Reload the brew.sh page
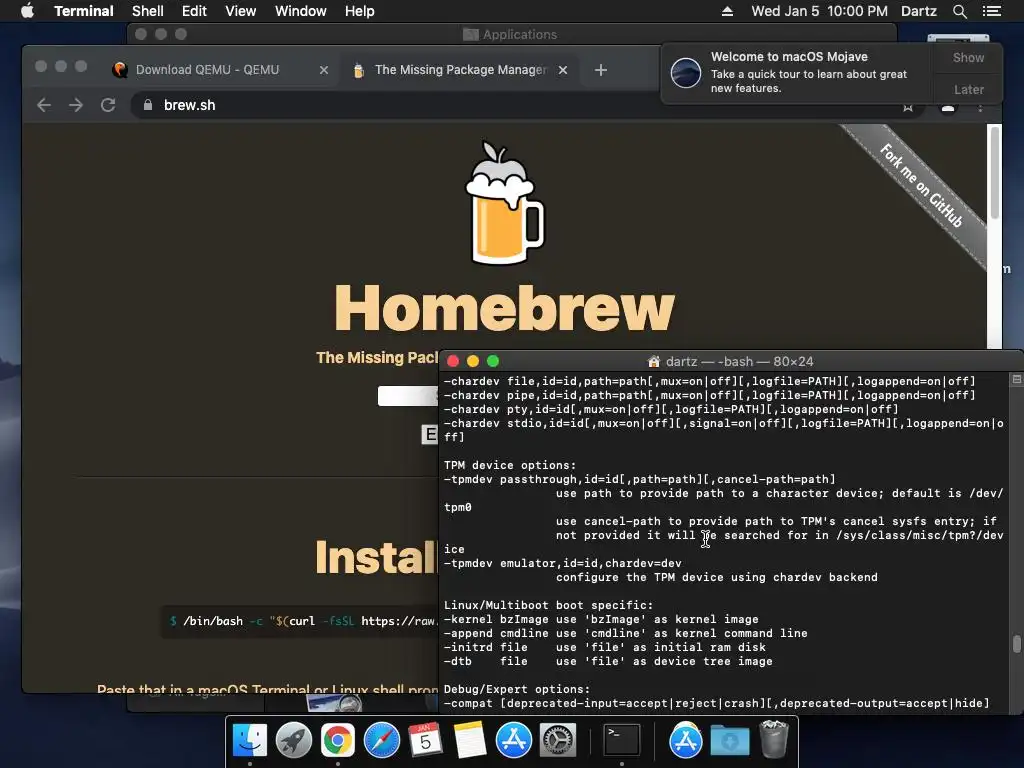 [x=108, y=105]
